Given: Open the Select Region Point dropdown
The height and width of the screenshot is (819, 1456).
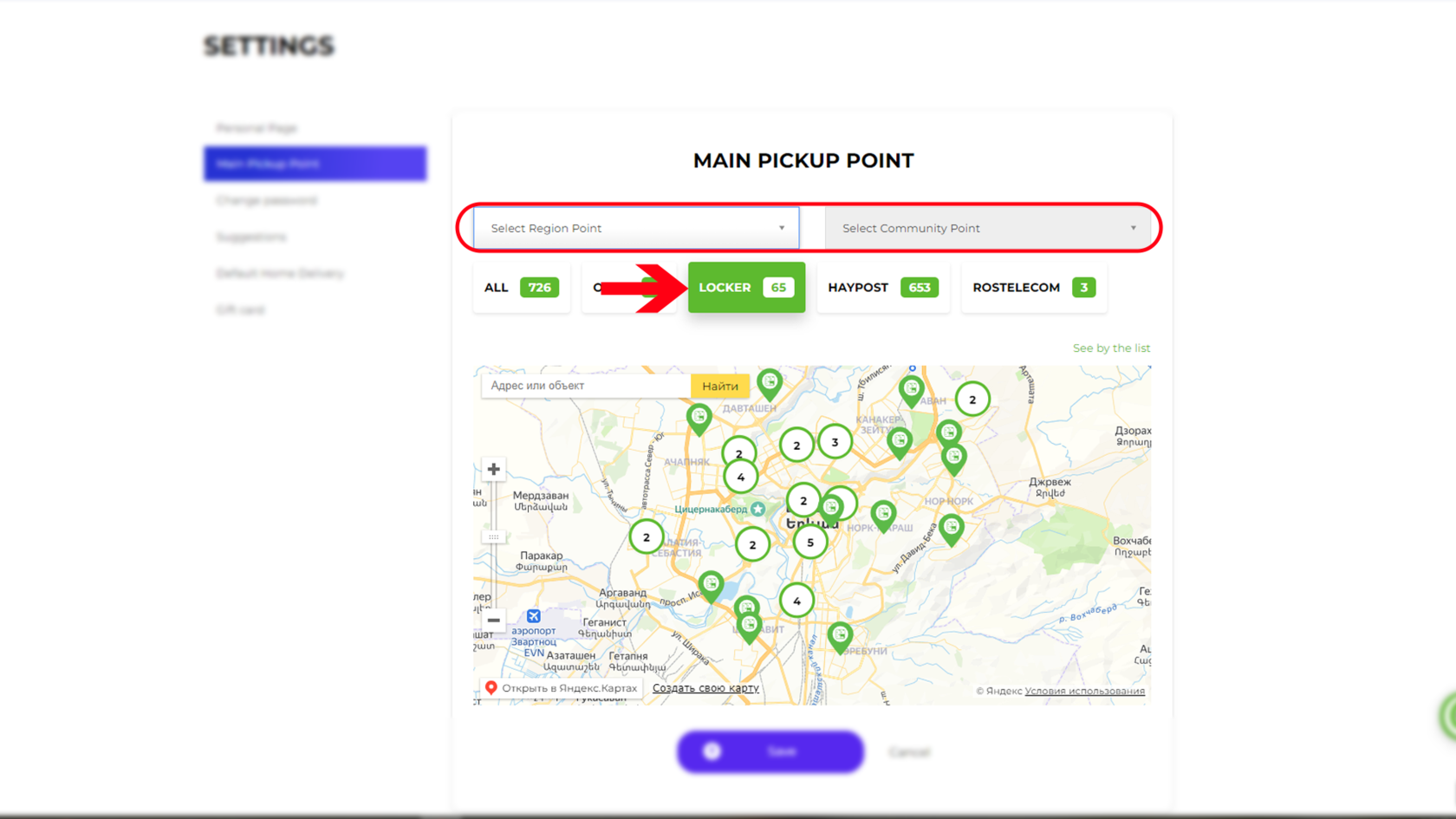Looking at the screenshot, I should pyautogui.click(x=633, y=228).
